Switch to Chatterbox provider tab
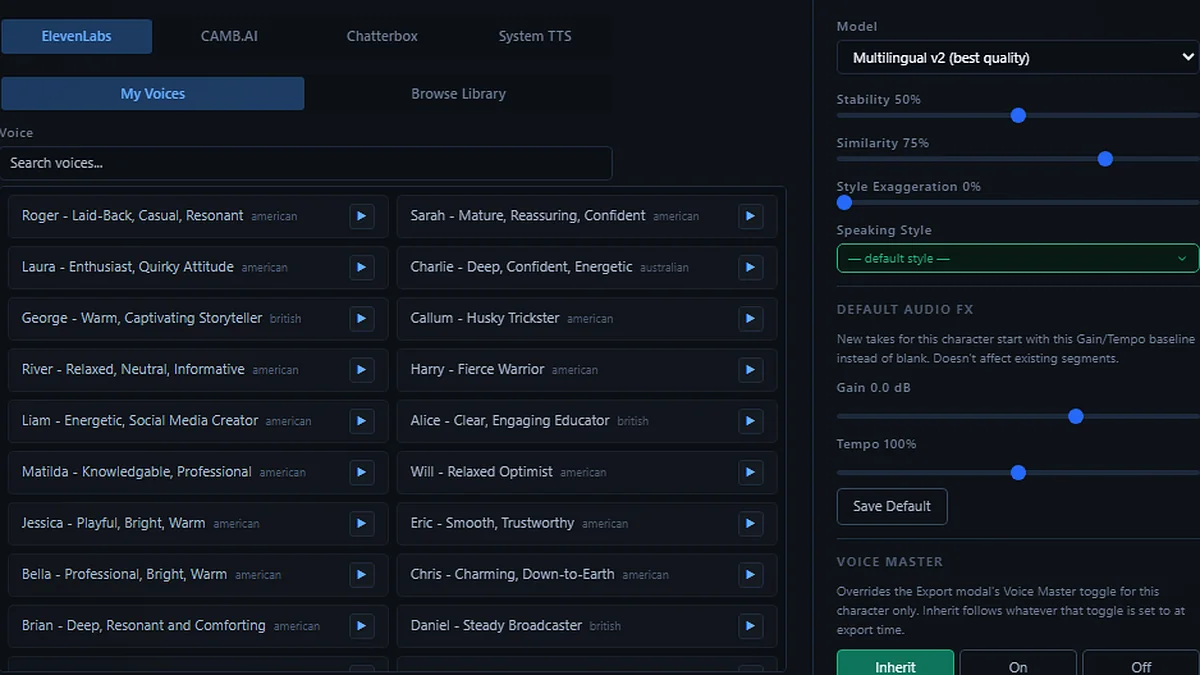Viewport: 1200px width, 675px height. point(382,36)
